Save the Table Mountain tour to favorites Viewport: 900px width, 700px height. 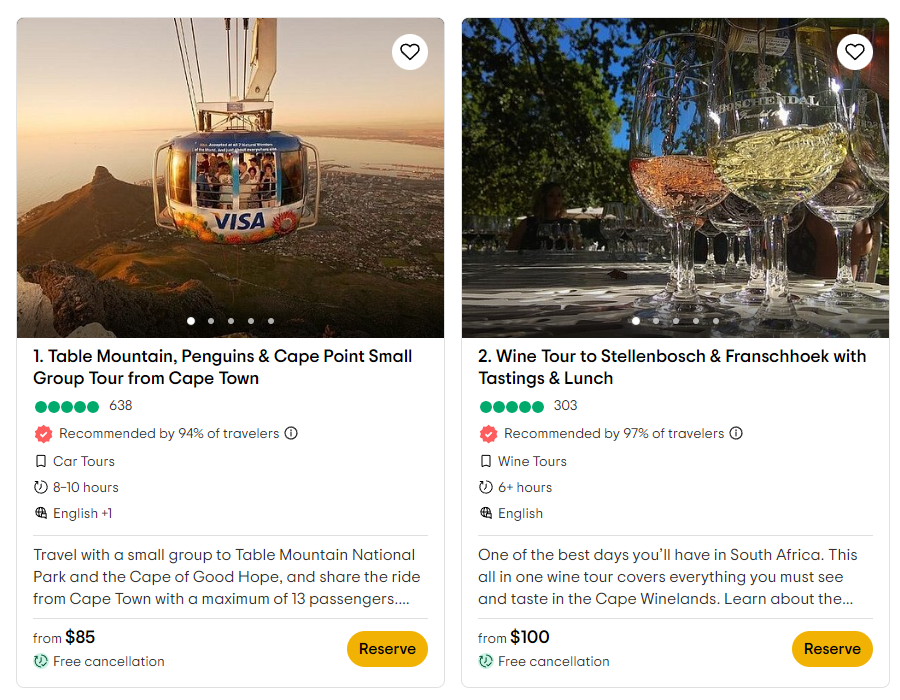(x=410, y=52)
